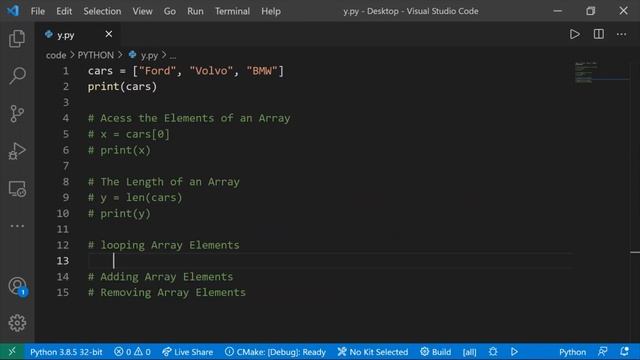Viewport: 640px width, 360px height.
Task: Change build target [all]
Action: [469, 352]
